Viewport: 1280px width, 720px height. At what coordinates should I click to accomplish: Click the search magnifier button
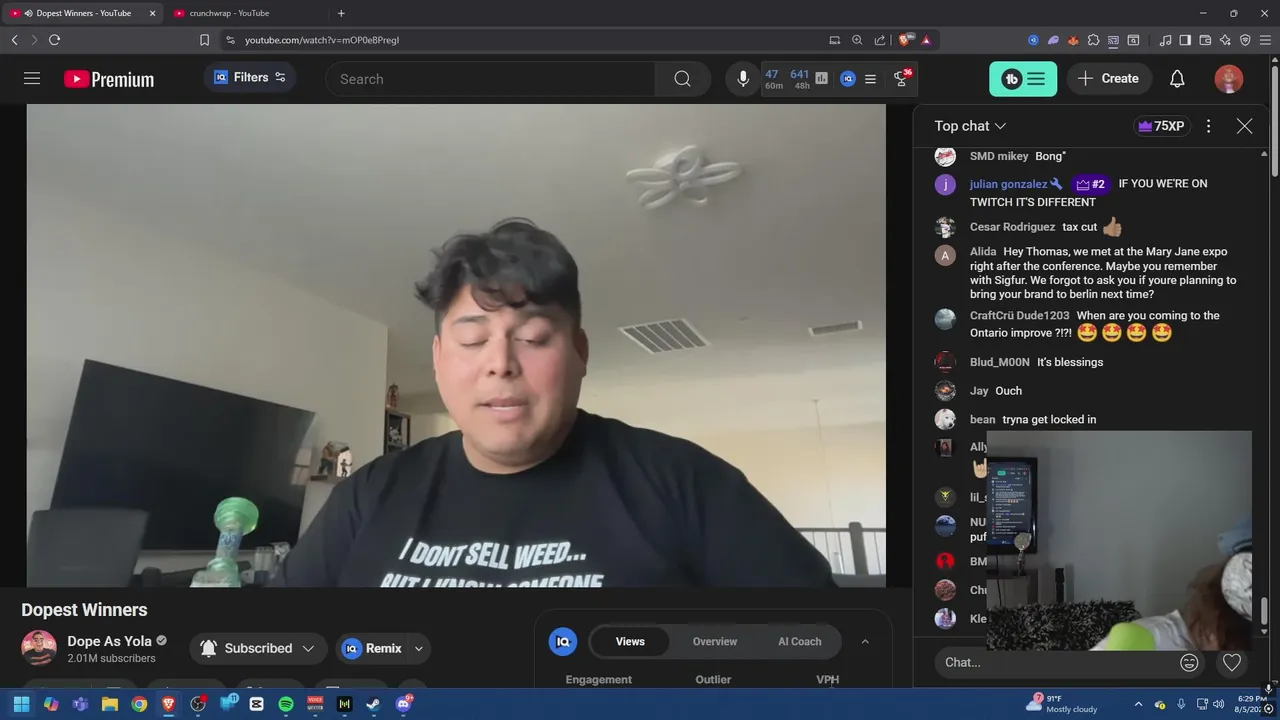pos(682,79)
